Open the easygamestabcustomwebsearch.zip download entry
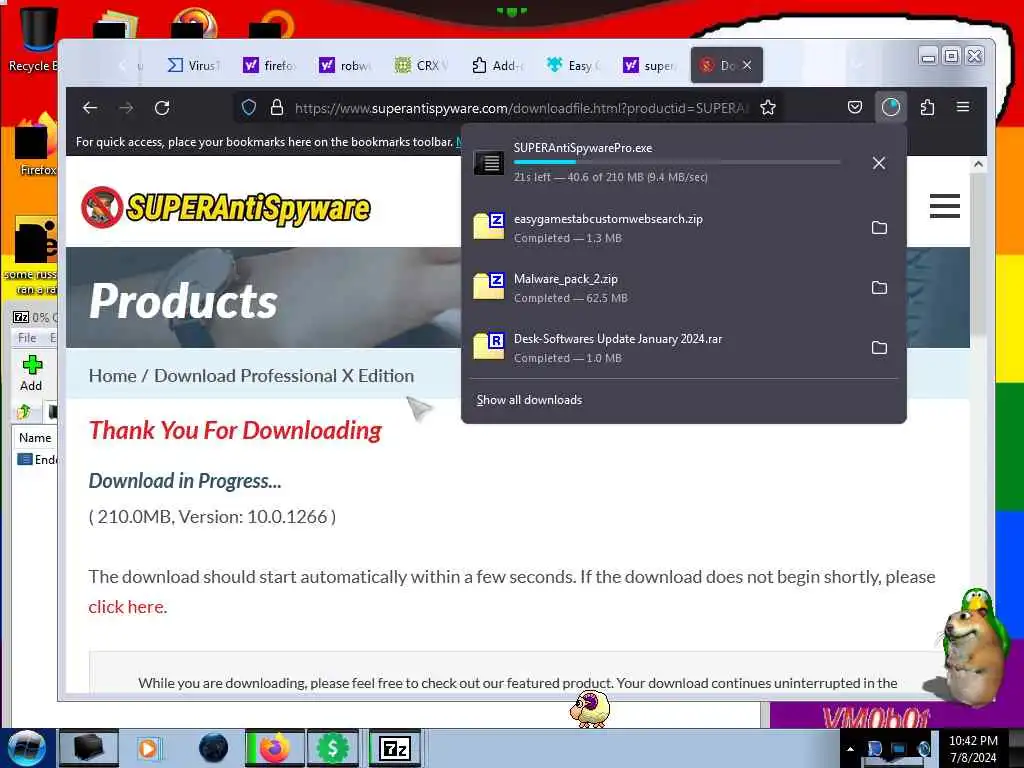Viewport: 1024px width, 768px height. 666,228
